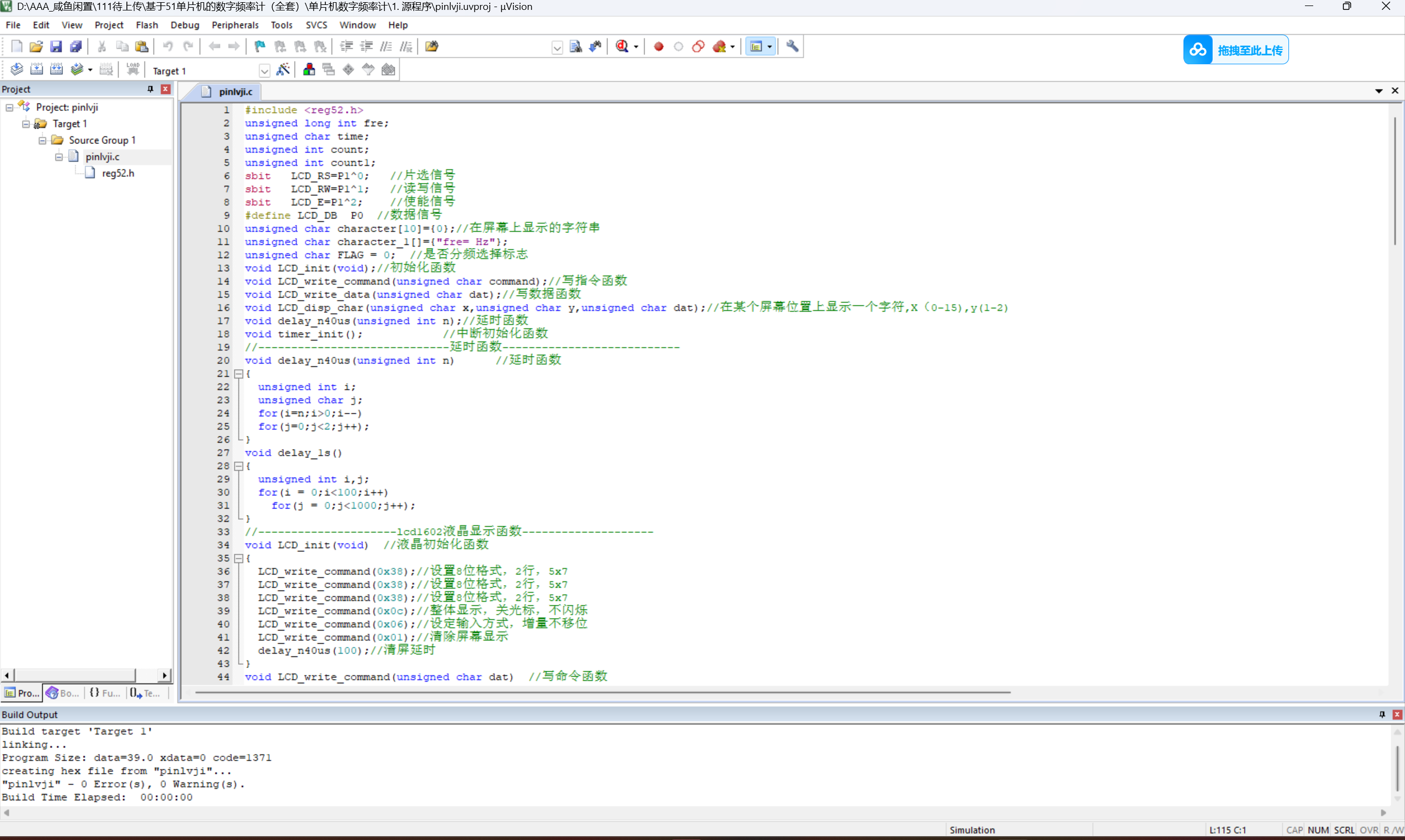Click the editor vertical scrollbar thumb
Image resolution: width=1405 pixels, height=840 pixels.
coord(1395,181)
